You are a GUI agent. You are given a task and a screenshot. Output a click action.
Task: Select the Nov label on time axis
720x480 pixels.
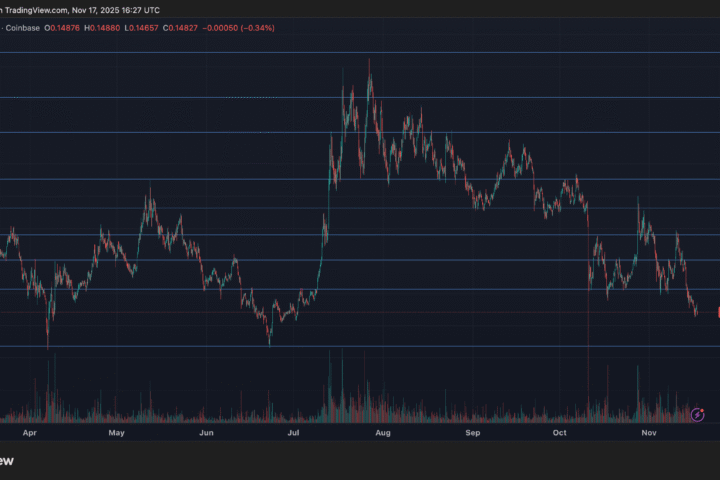(x=649, y=434)
